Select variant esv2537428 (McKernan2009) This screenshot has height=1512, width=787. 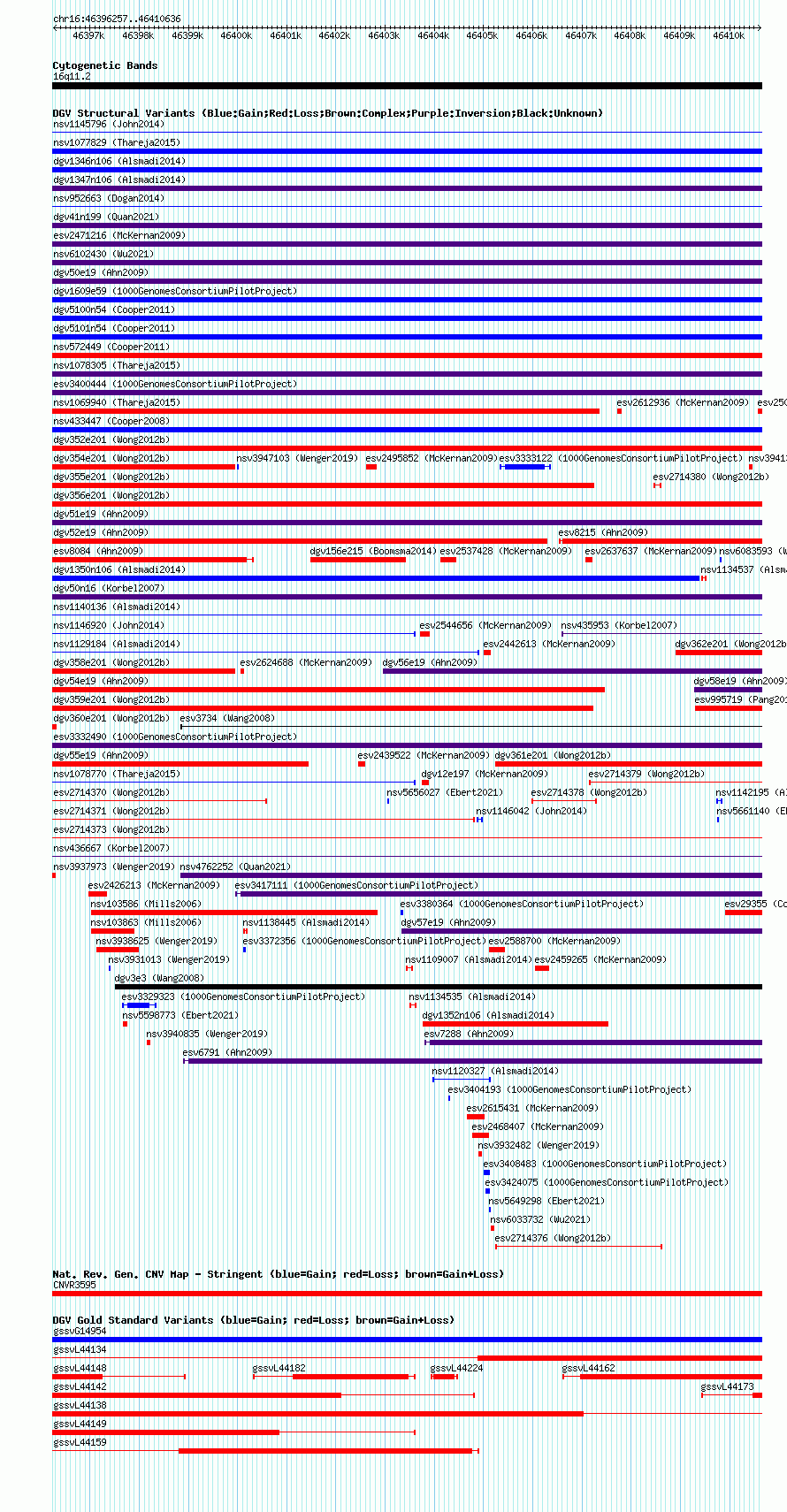click(506, 551)
